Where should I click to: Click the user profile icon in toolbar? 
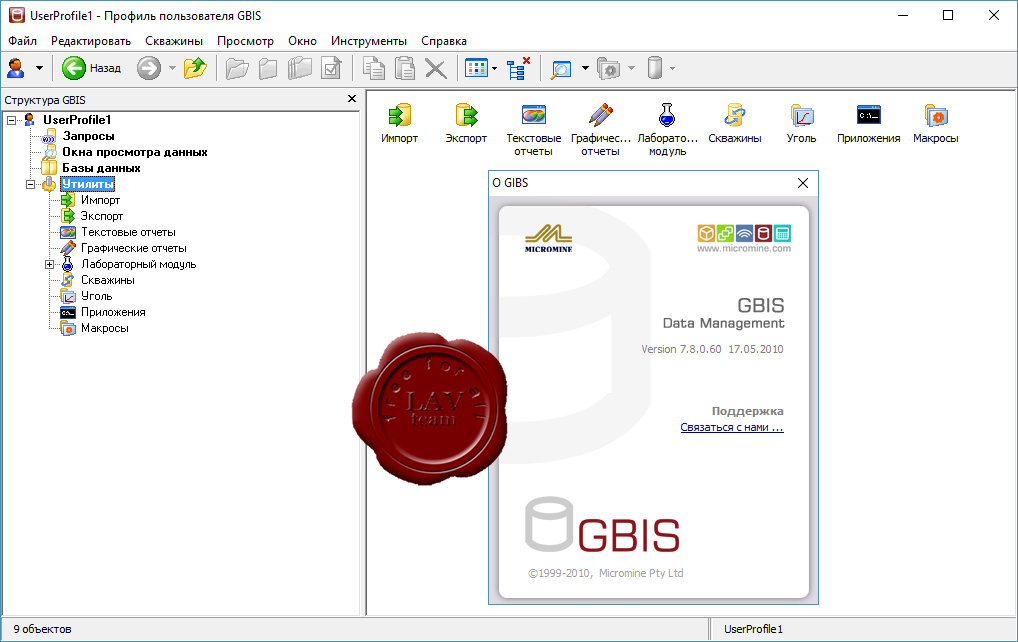click(16, 68)
